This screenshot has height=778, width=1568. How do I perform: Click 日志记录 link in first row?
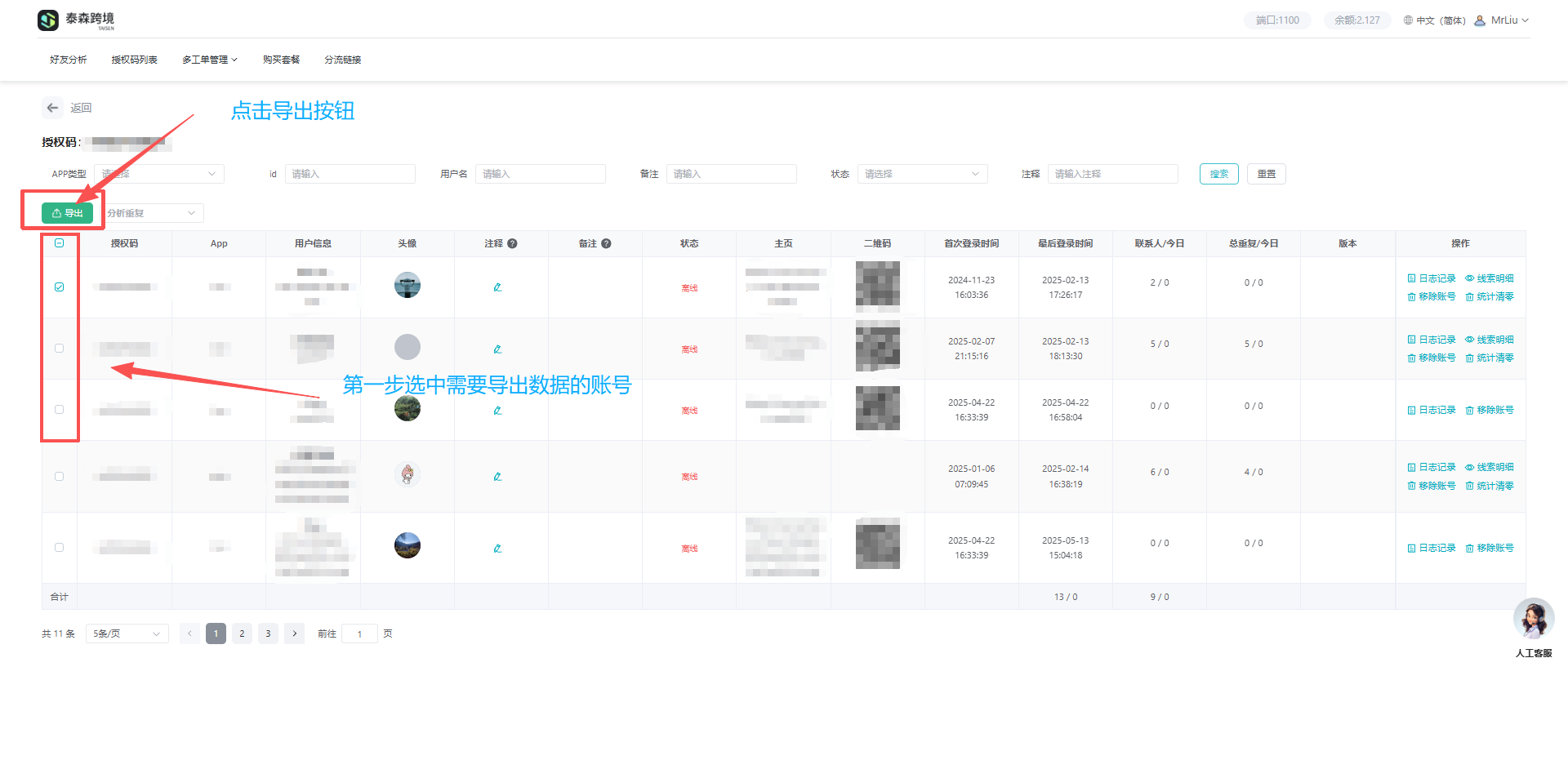1432,278
